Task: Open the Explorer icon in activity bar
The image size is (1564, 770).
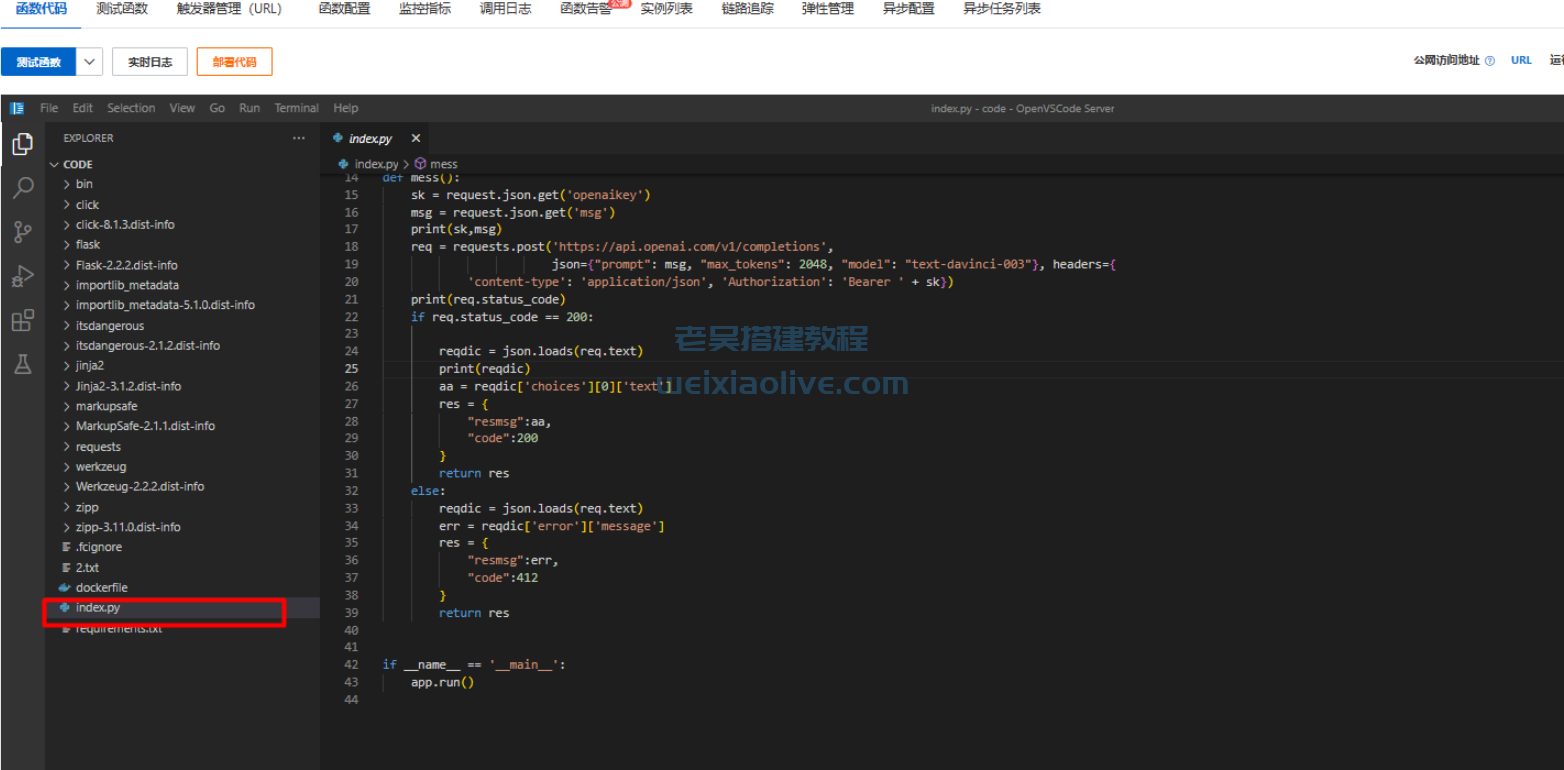Action: pos(22,145)
